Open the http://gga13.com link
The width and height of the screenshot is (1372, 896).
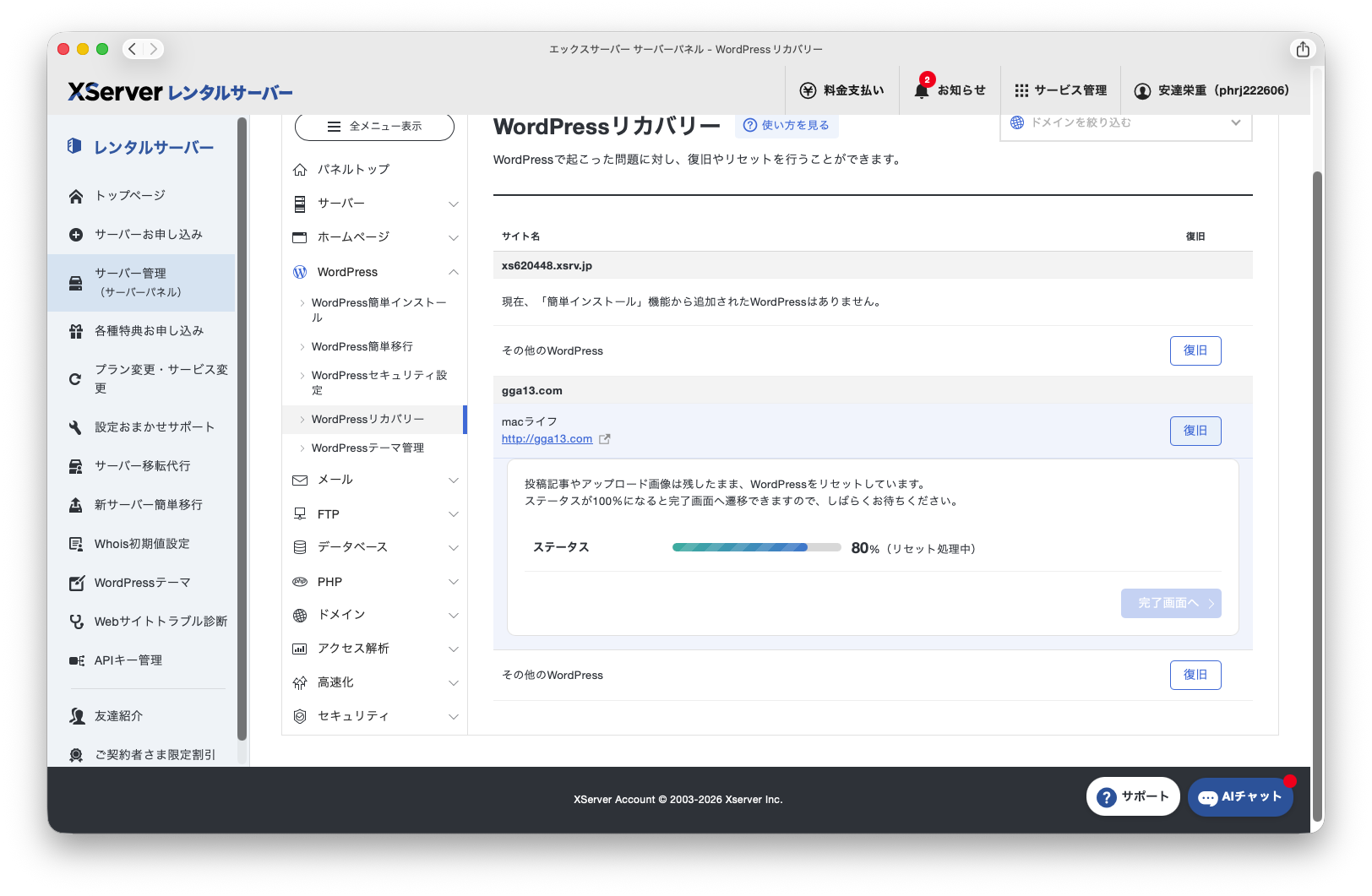click(547, 439)
